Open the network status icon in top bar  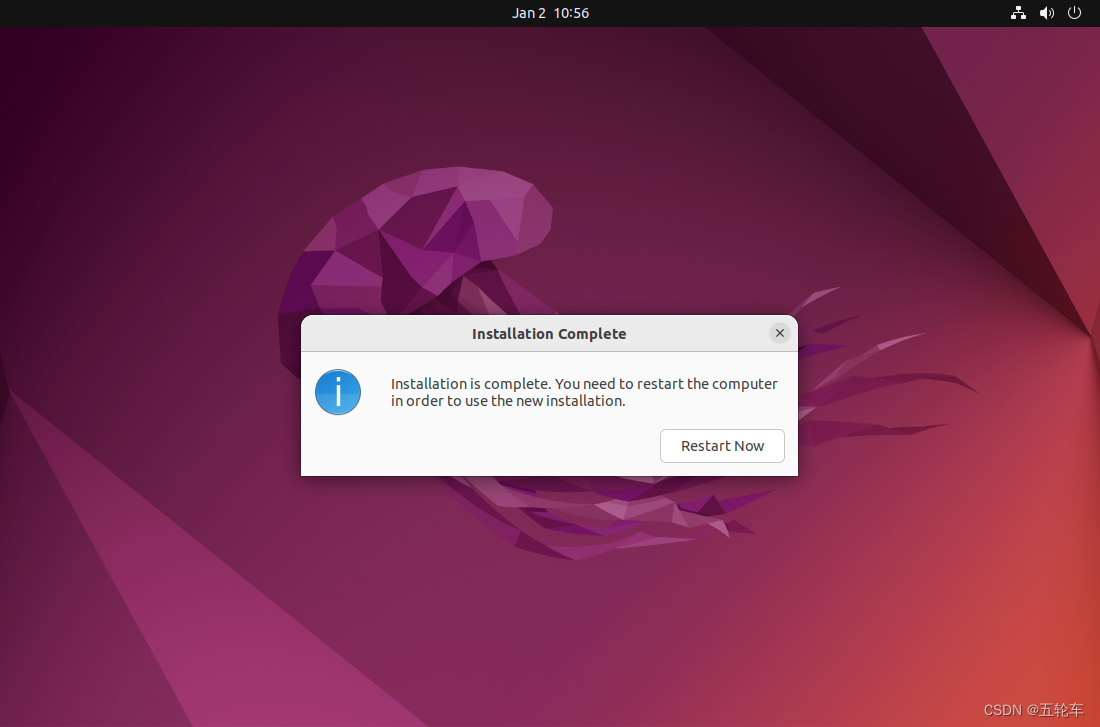click(x=1018, y=13)
